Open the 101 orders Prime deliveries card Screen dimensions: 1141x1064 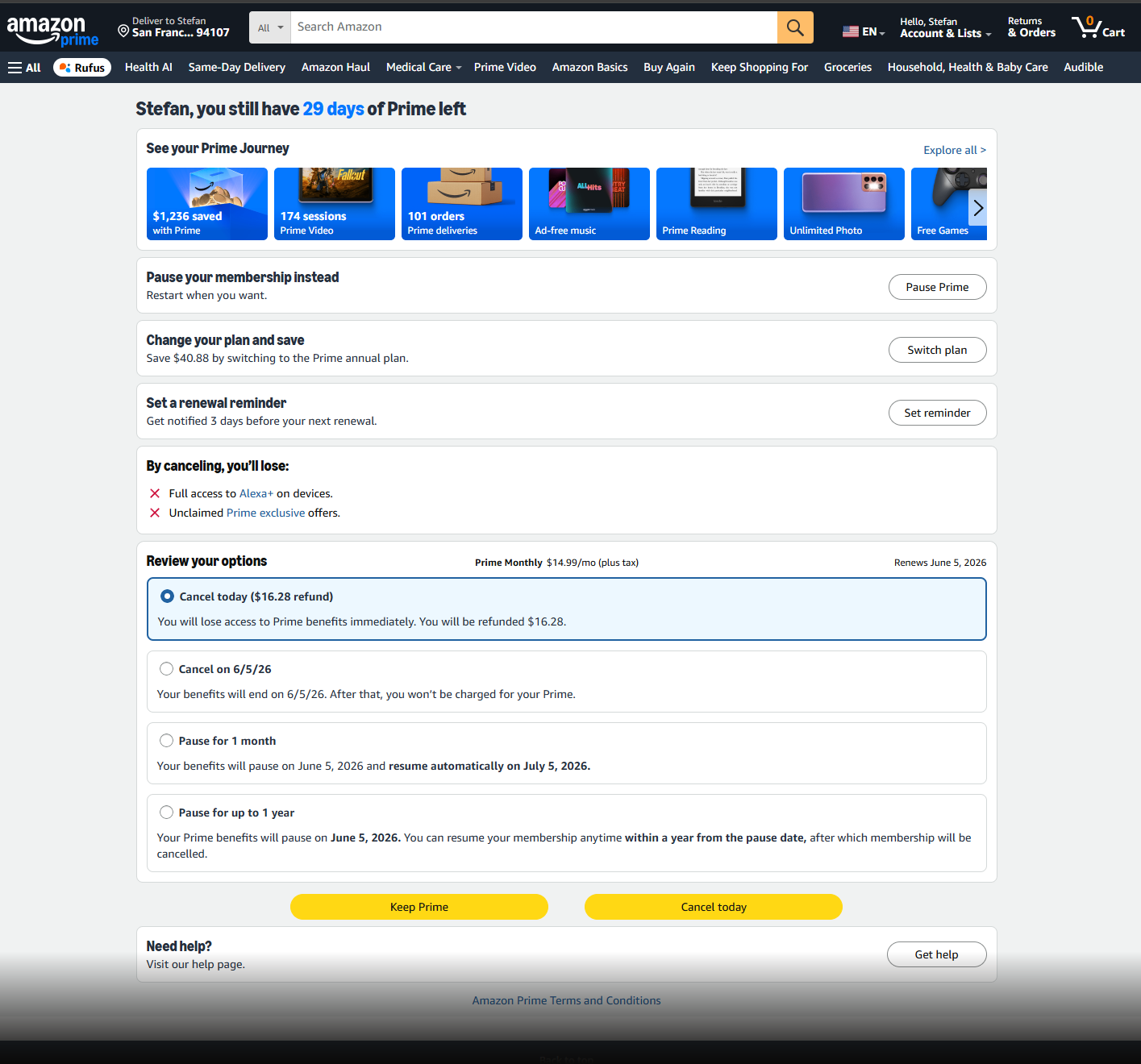[x=462, y=204]
